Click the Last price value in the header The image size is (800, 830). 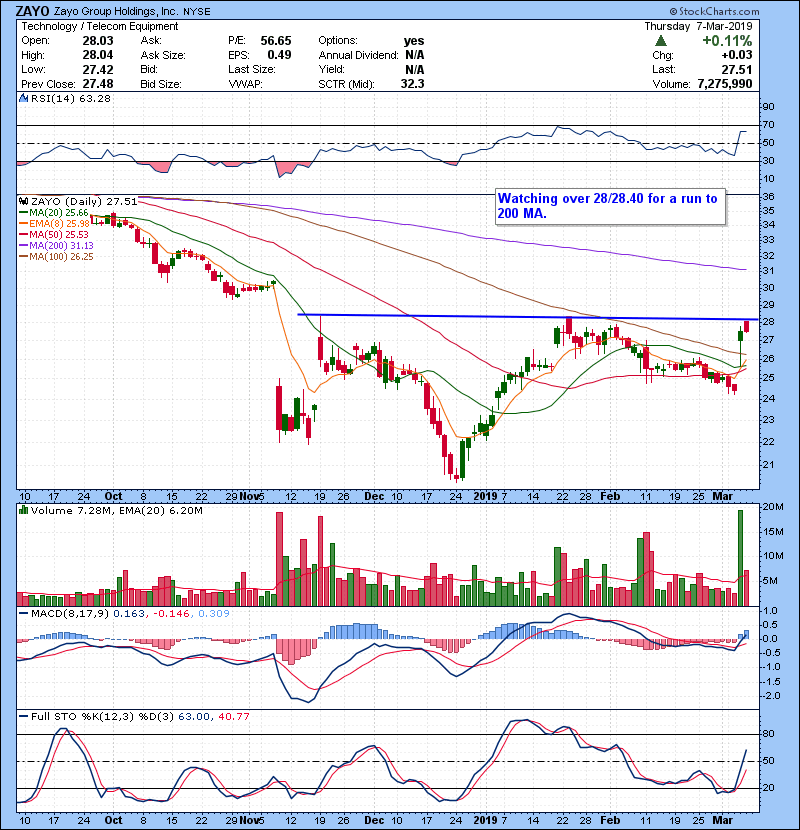coord(736,69)
